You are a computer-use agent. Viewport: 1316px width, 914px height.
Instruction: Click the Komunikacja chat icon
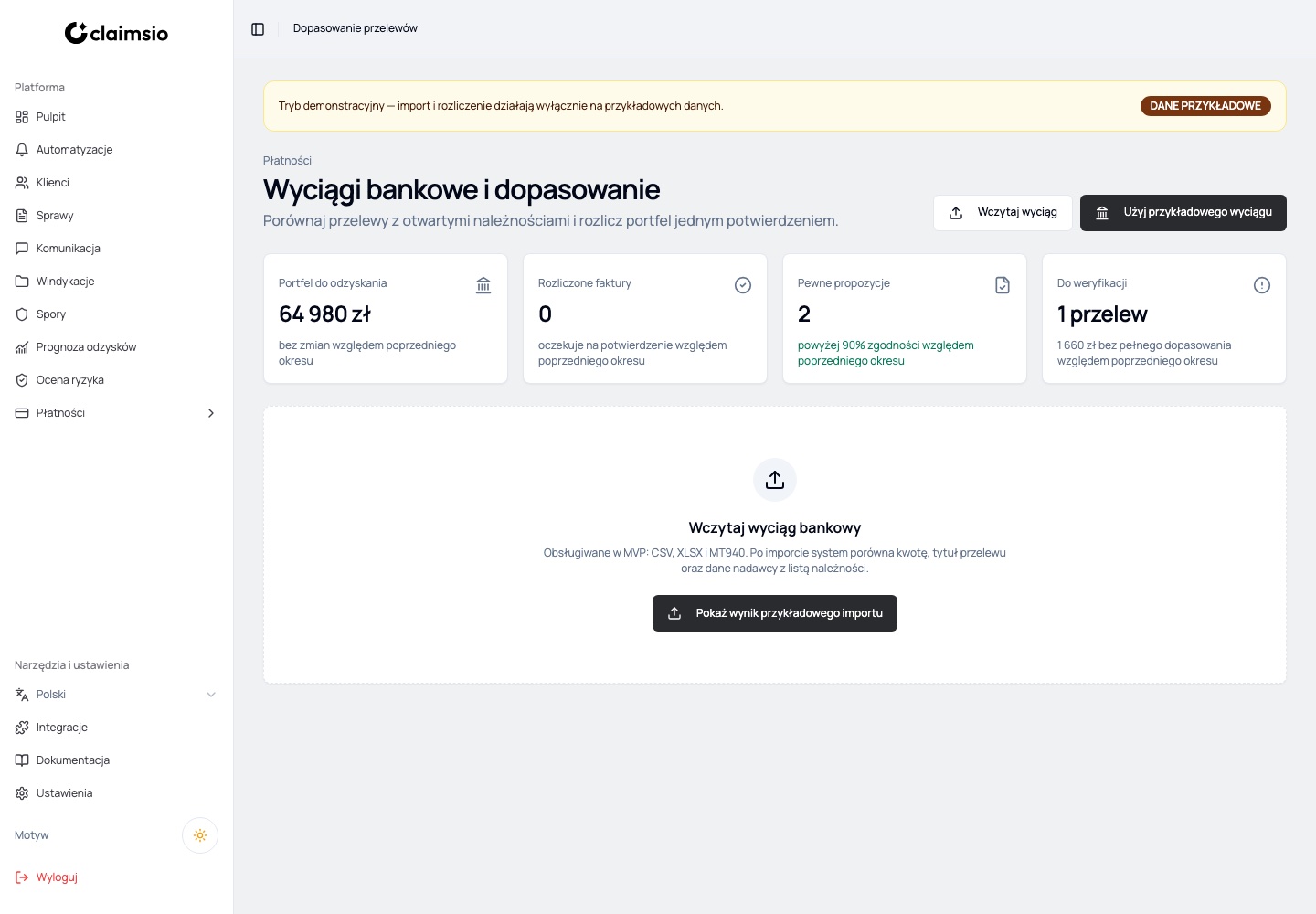[x=22, y=249]
